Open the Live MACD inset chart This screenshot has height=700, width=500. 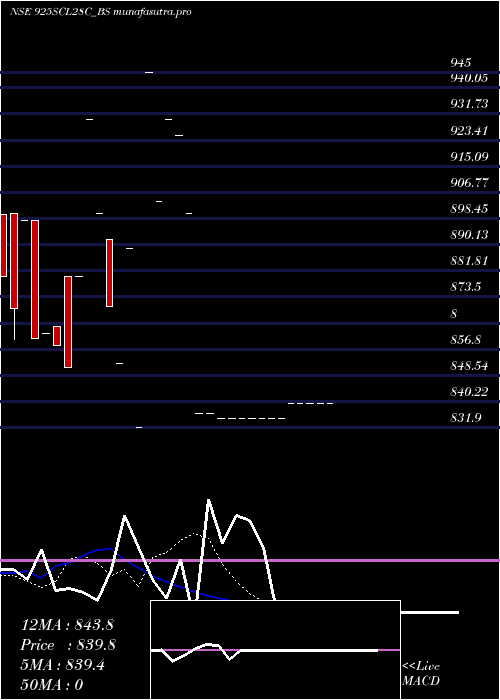click(275, 650)
